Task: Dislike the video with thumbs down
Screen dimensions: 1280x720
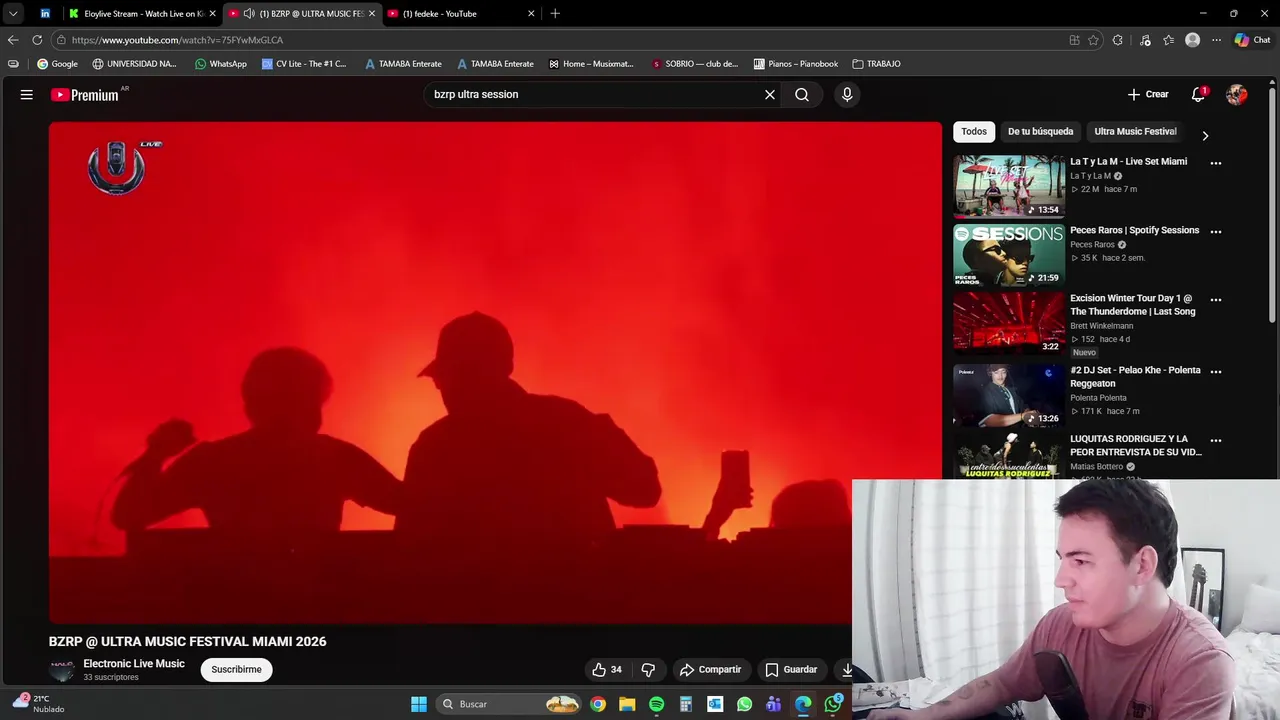Action: (648, 669)
